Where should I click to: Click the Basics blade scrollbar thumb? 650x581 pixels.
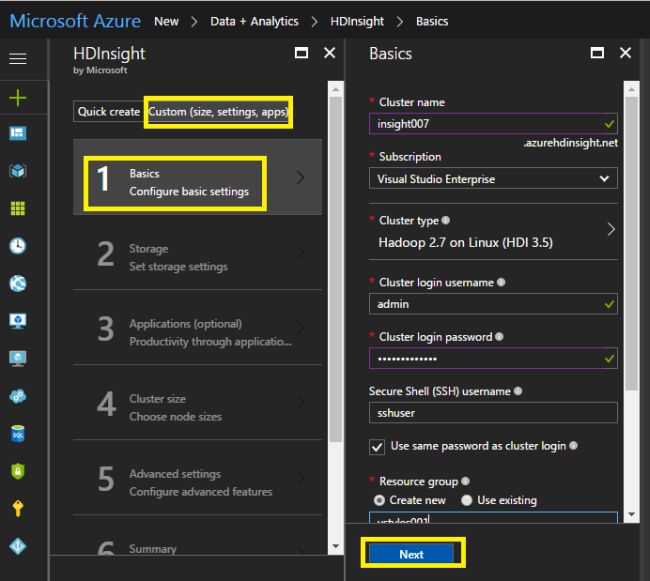(x=631, y=243)
